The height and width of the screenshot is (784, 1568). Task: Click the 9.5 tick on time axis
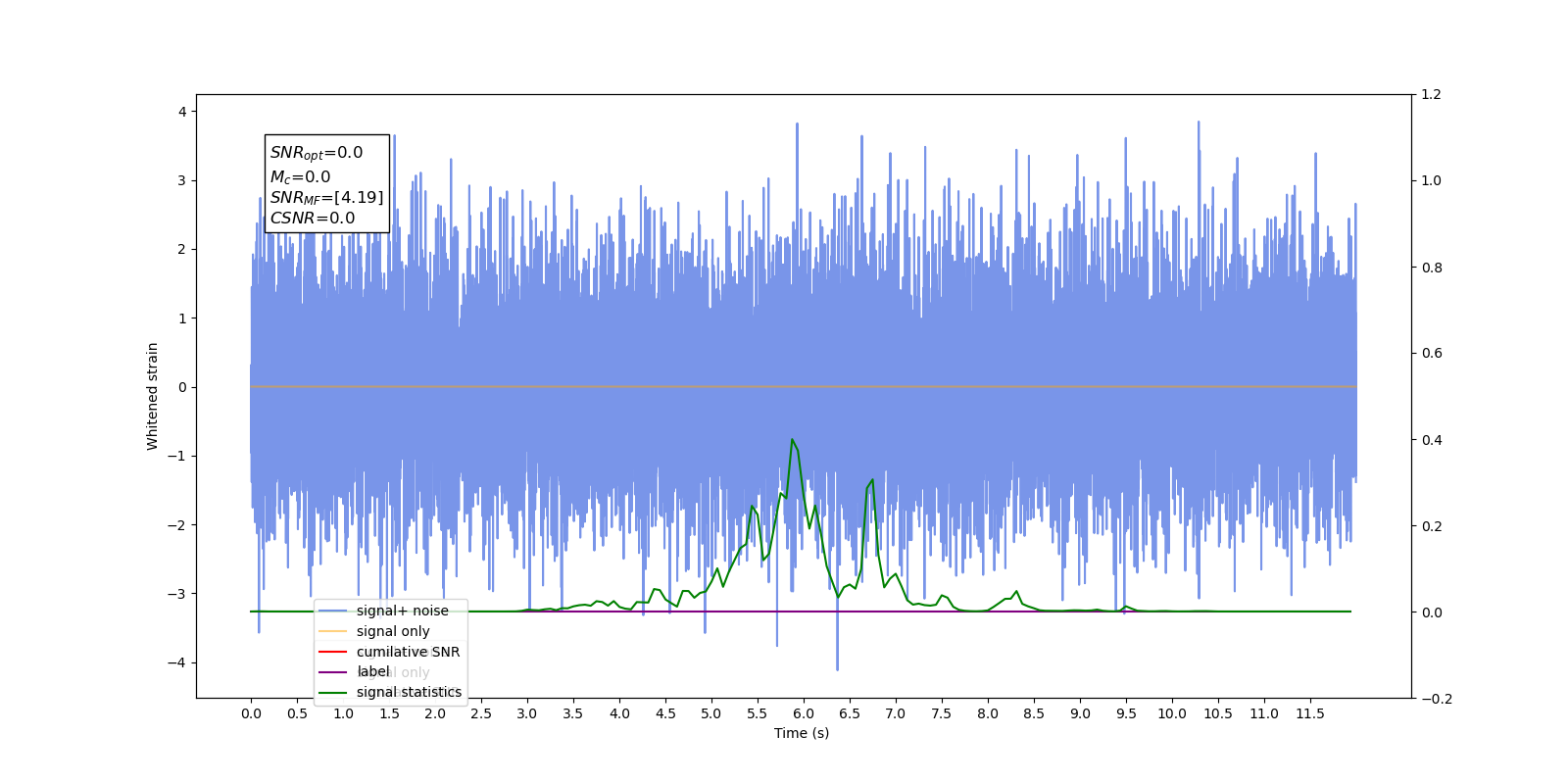tap(1126, 713)
